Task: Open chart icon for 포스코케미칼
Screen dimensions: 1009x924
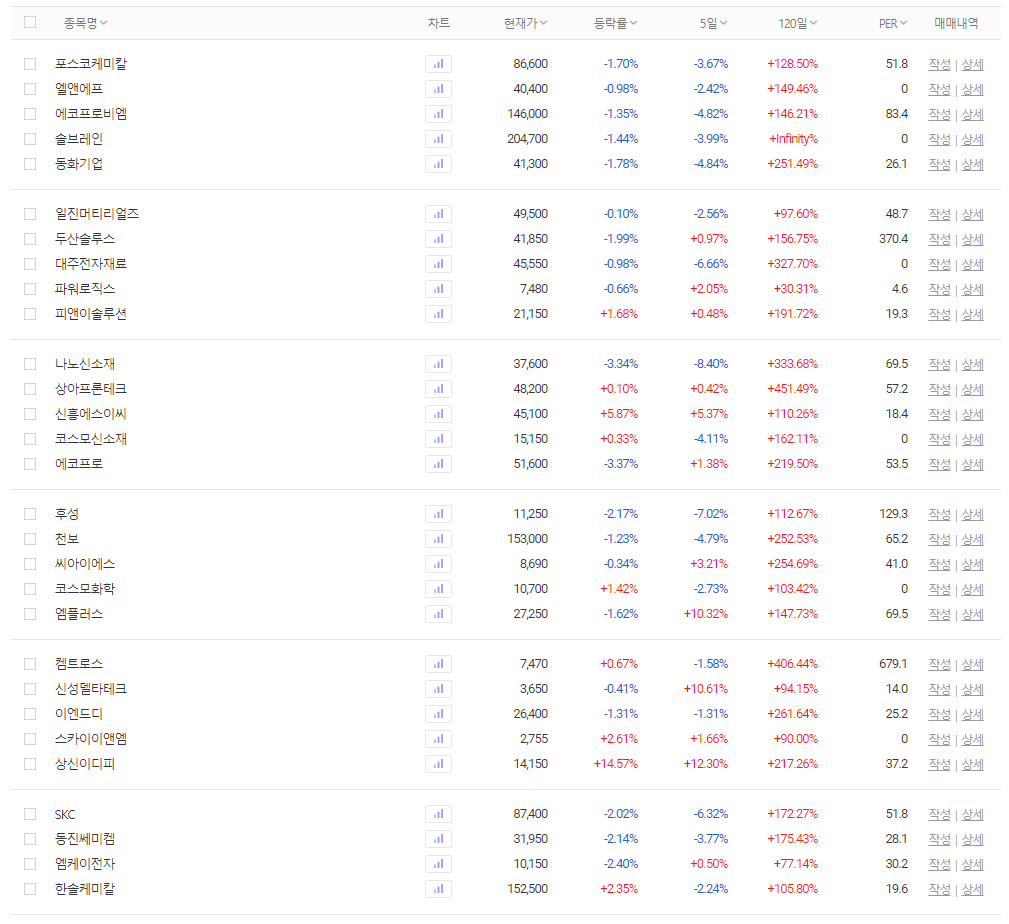Action: pyautogui.click(x=438, y=64)
